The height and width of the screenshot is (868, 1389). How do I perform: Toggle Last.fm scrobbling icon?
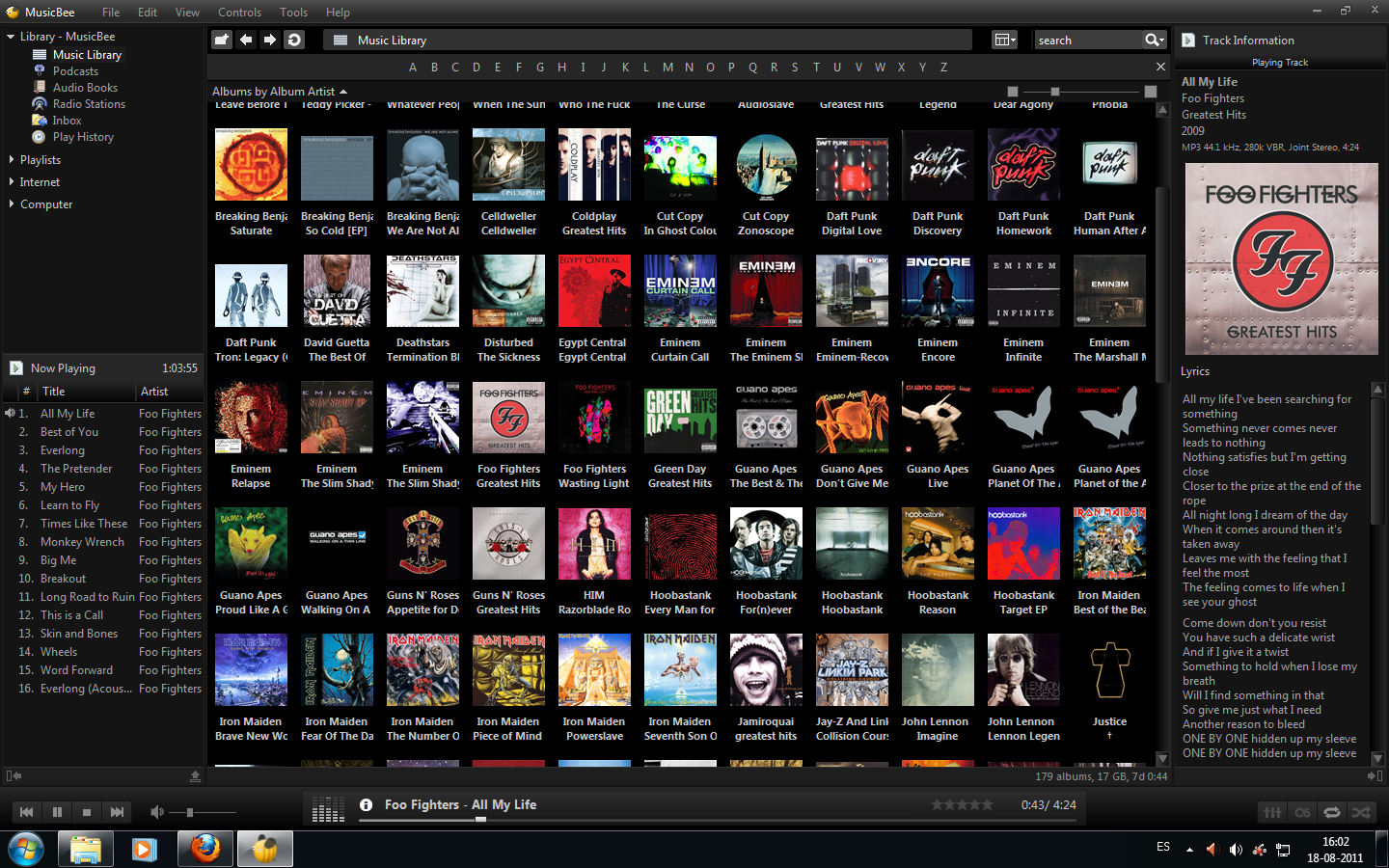1302,812
